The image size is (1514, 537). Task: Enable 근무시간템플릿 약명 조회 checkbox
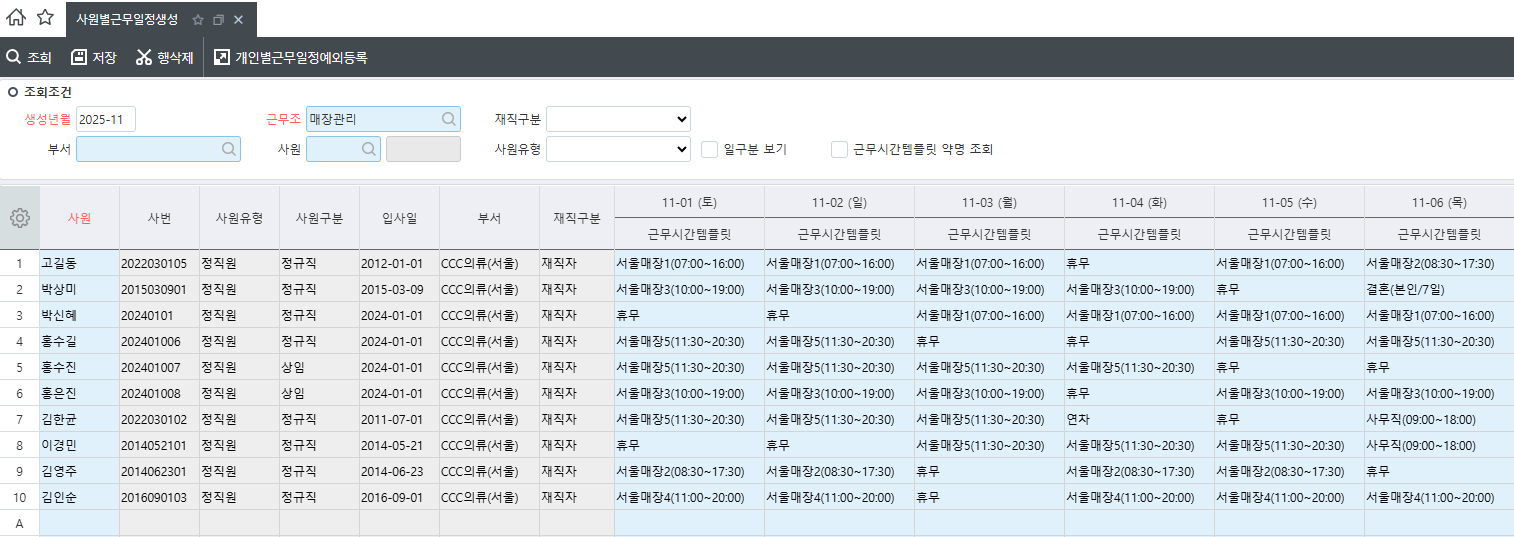840,149
